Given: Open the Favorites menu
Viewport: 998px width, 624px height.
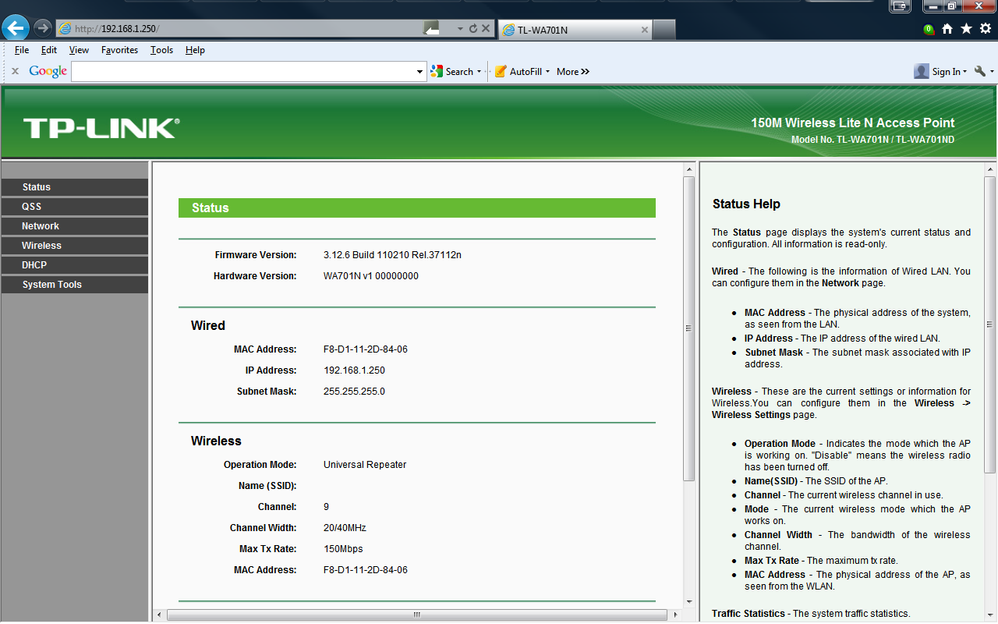Looking at the screenshot, I should click(120, 50).
